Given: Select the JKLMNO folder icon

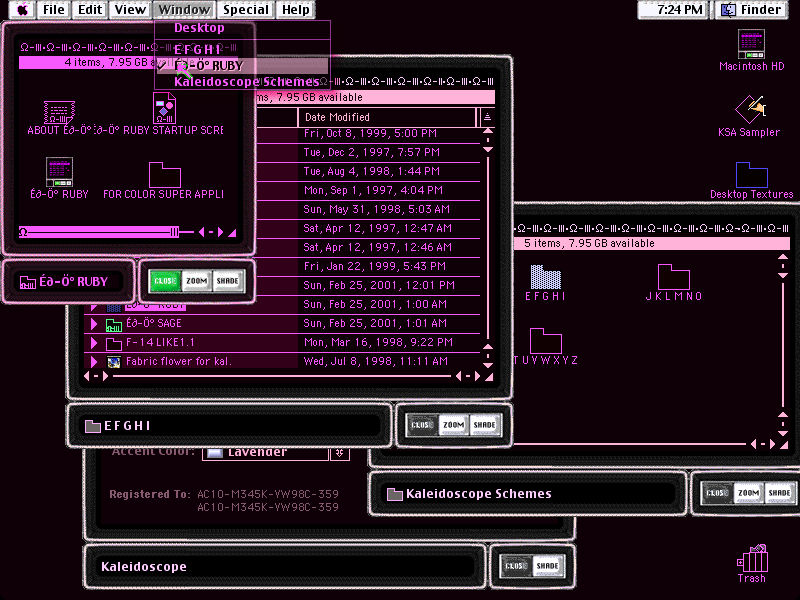Looking at the screenshot, I should pyautogui.click(x=673, y=277).
